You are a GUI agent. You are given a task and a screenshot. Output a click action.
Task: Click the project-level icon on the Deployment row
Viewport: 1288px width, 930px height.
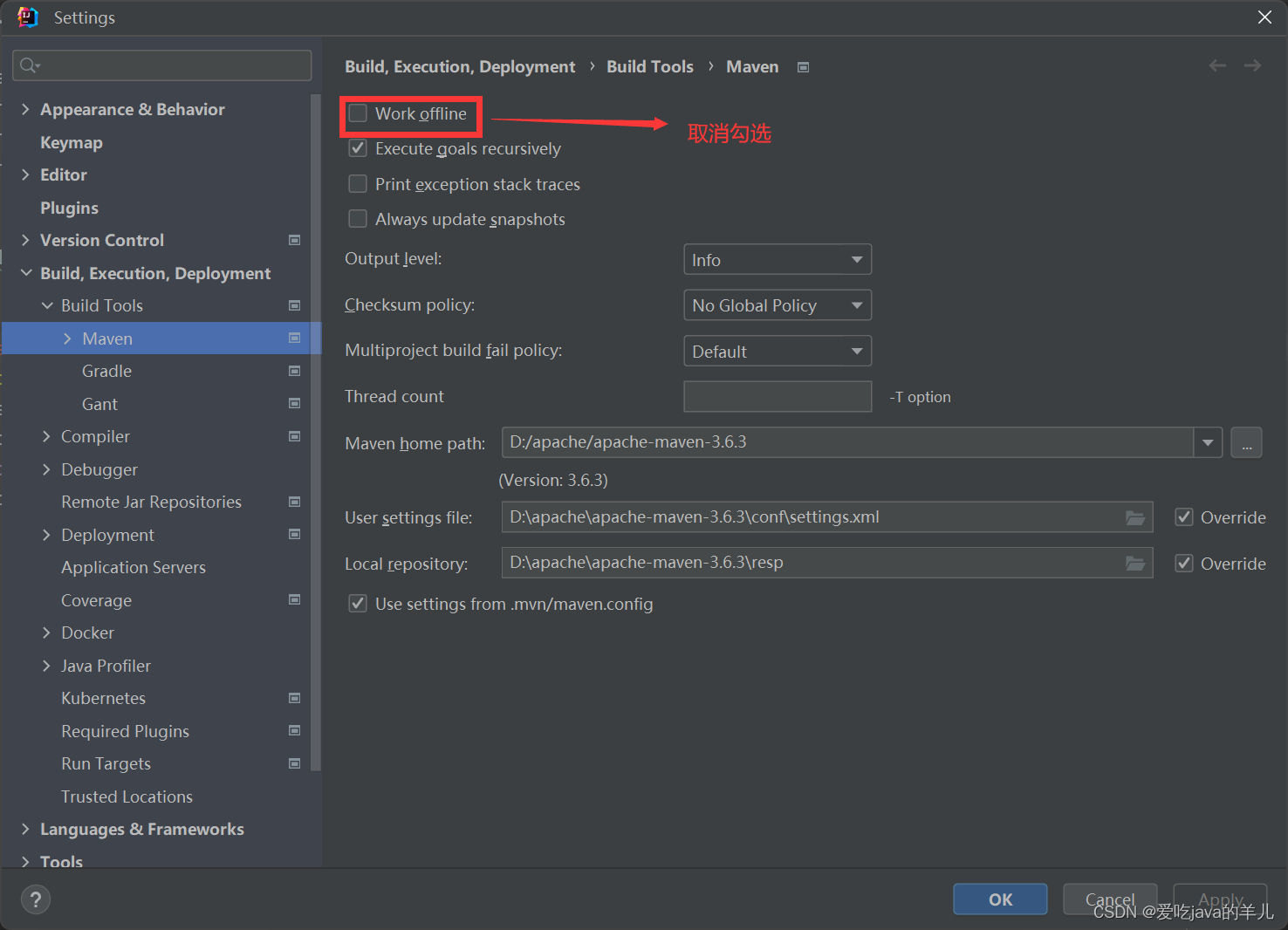pos(295,534)
